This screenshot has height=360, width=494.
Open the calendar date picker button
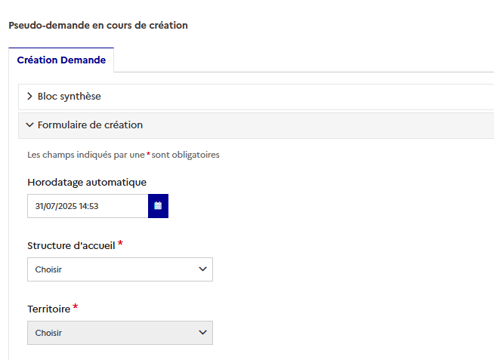coord(158,206)
